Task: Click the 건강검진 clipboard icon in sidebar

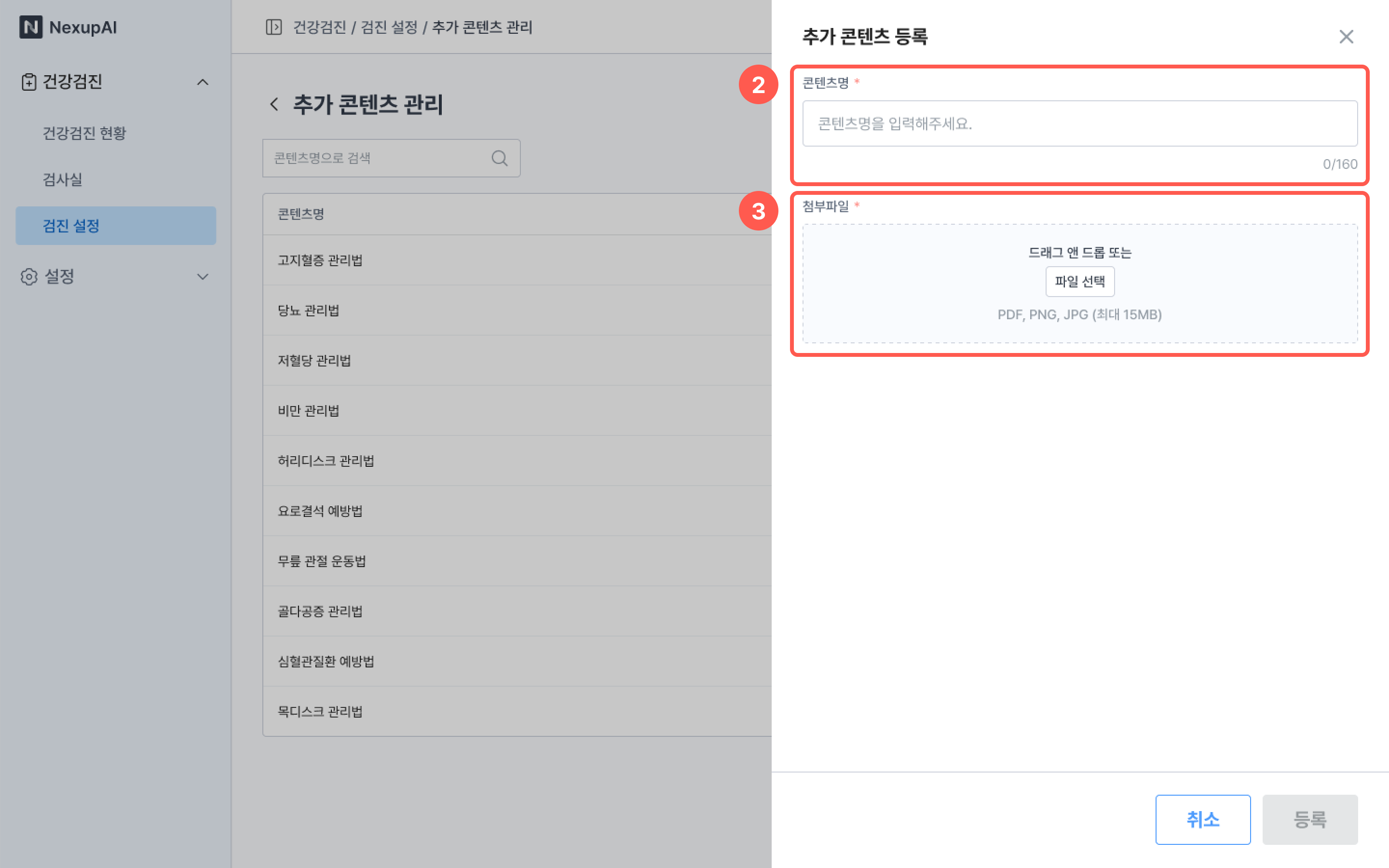Action: pos(29,82)
